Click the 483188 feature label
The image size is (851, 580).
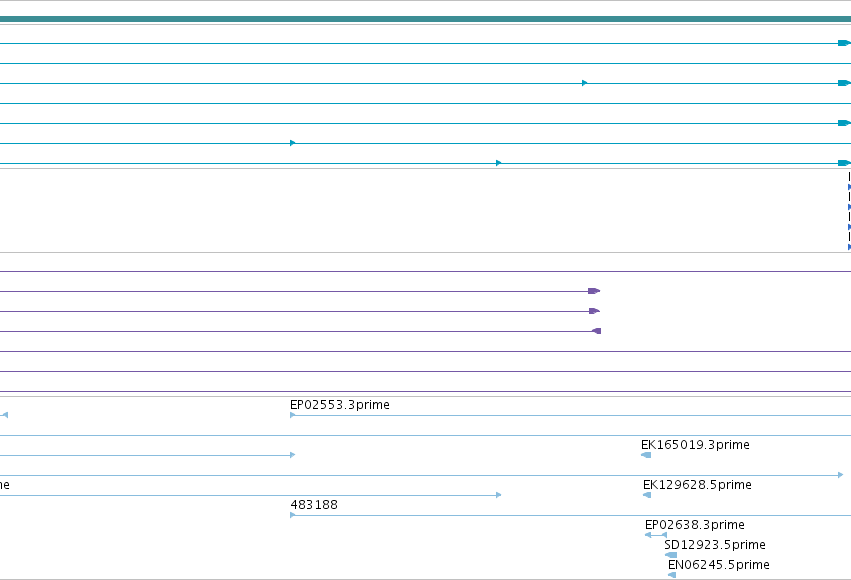point(314,505)
